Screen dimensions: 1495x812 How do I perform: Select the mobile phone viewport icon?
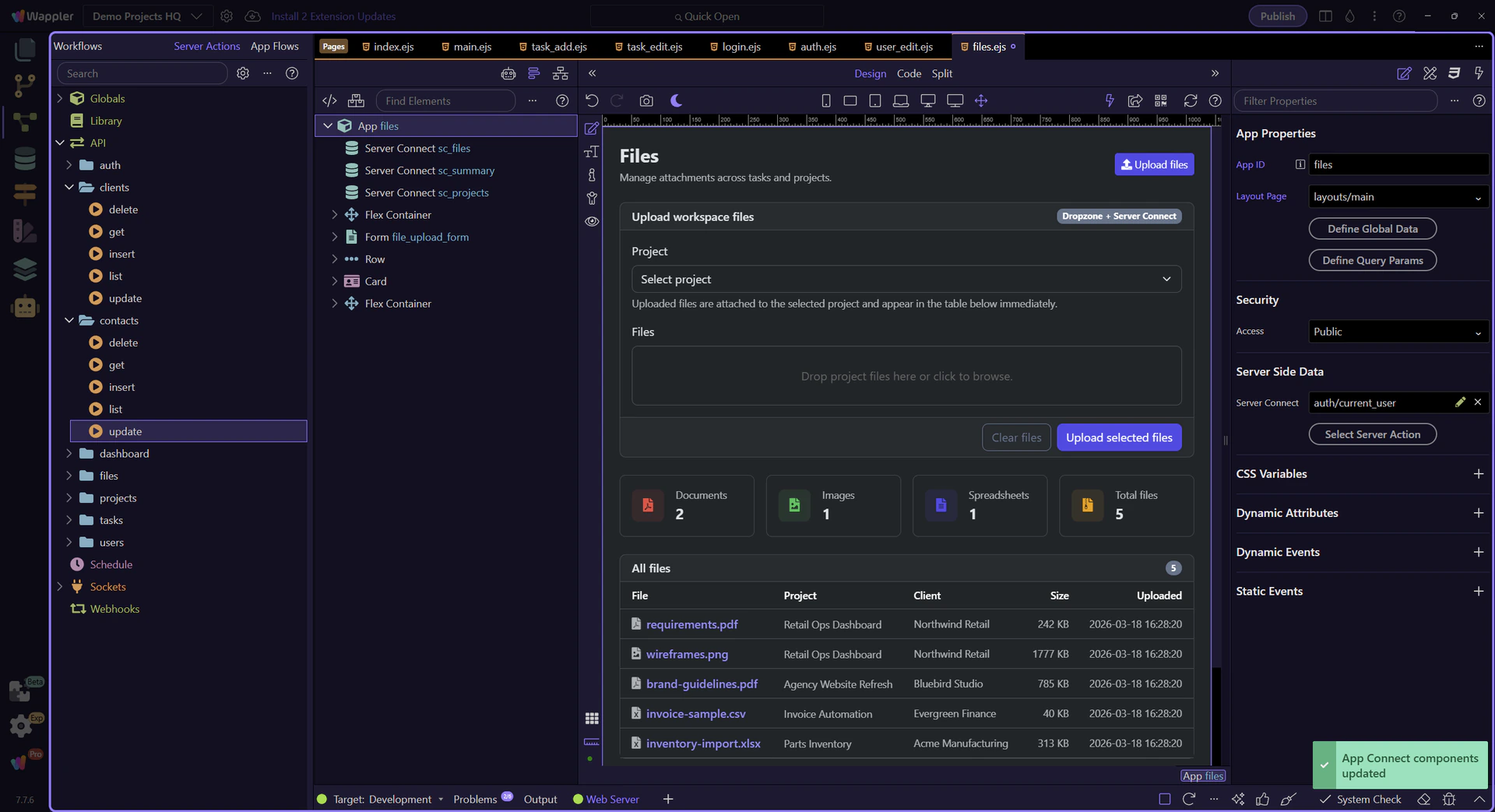[x=826, y=100]
